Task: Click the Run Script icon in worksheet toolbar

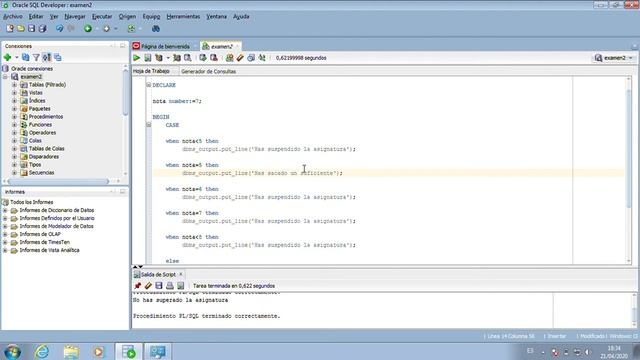Action: tap(148, 58)
